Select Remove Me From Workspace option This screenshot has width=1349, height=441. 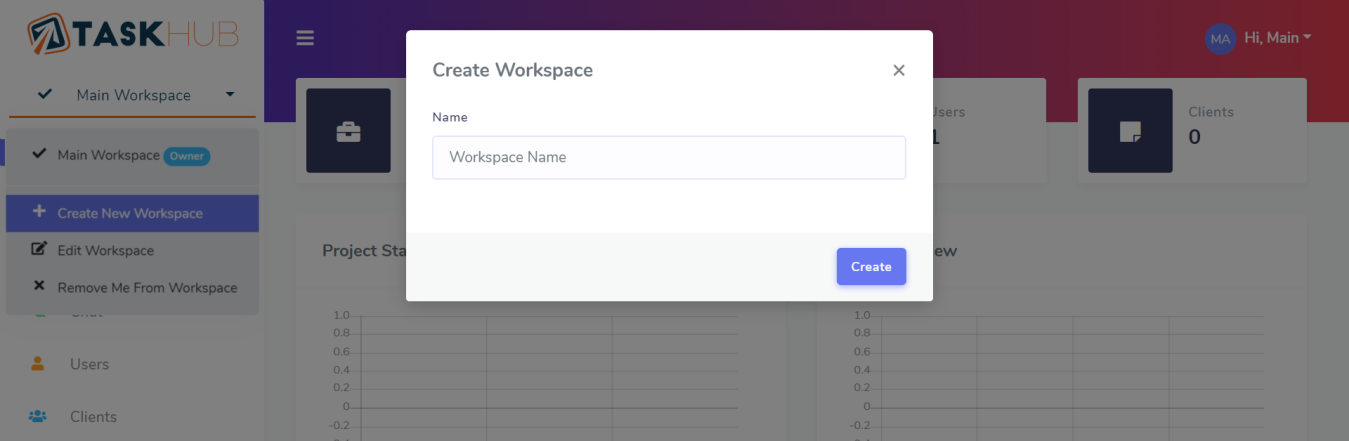coord(147,287)
